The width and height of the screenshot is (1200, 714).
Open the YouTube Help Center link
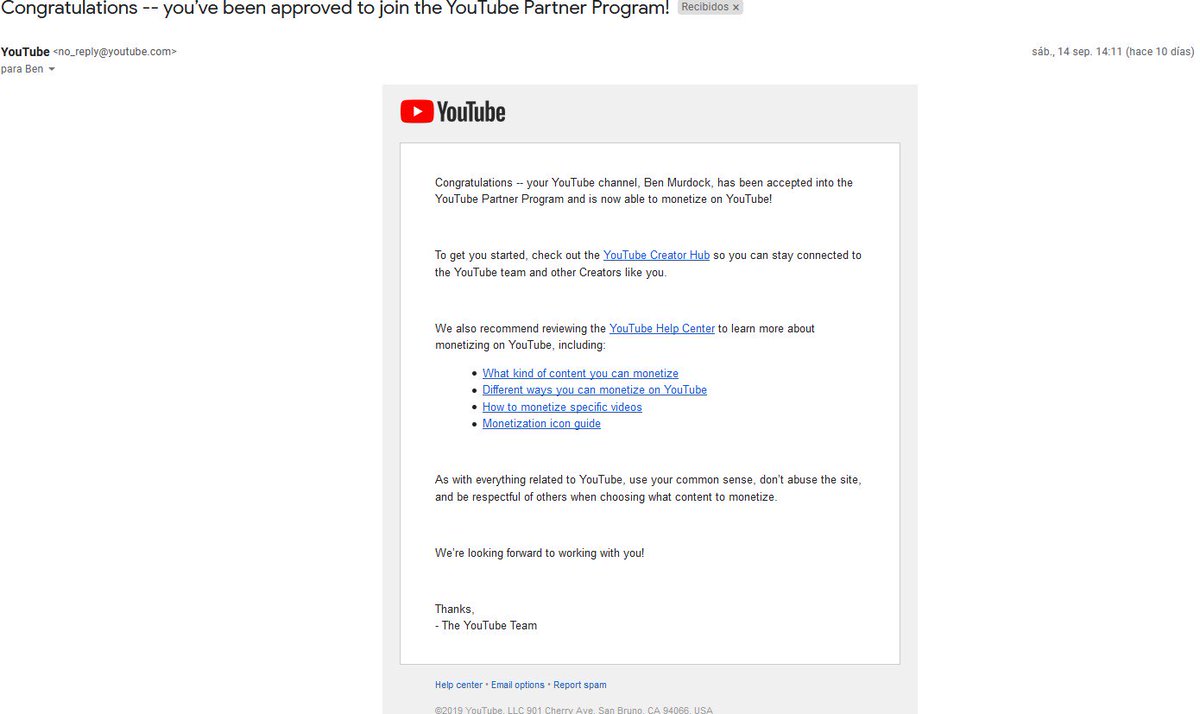pyautogui.click(x=662, y=328)
